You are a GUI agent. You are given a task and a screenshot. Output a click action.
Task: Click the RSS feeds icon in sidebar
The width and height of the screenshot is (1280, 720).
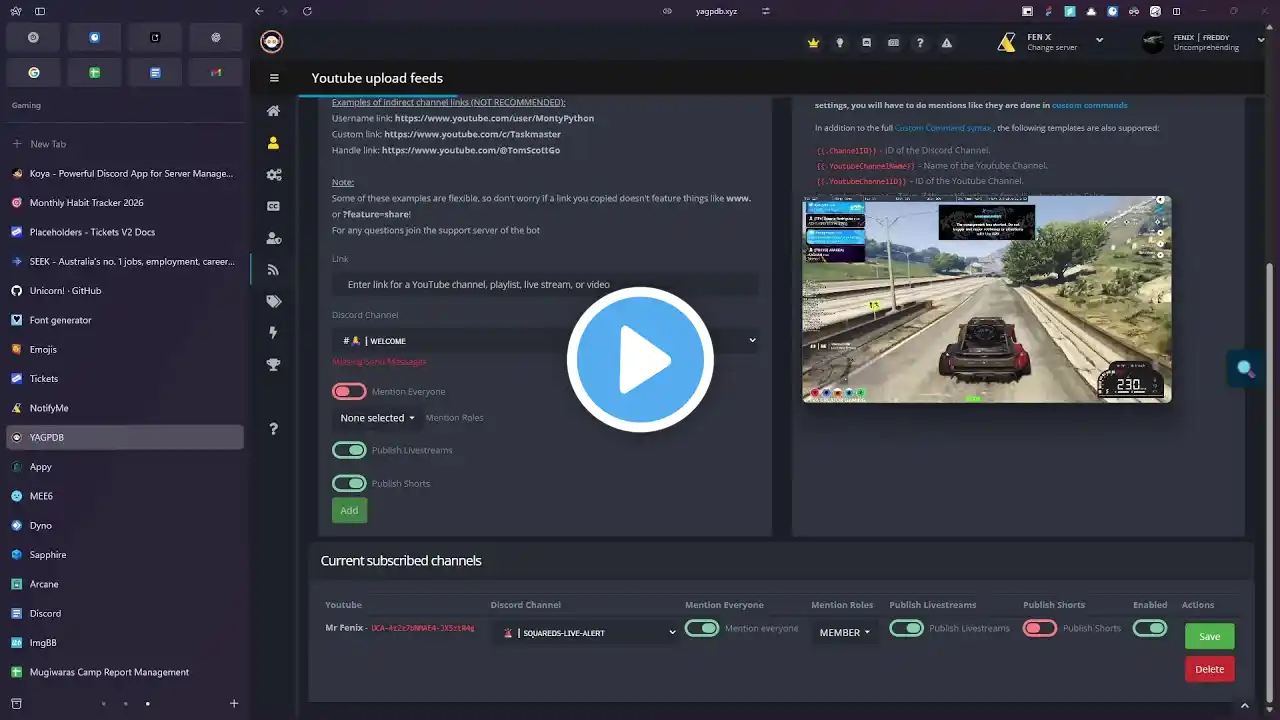273,270
